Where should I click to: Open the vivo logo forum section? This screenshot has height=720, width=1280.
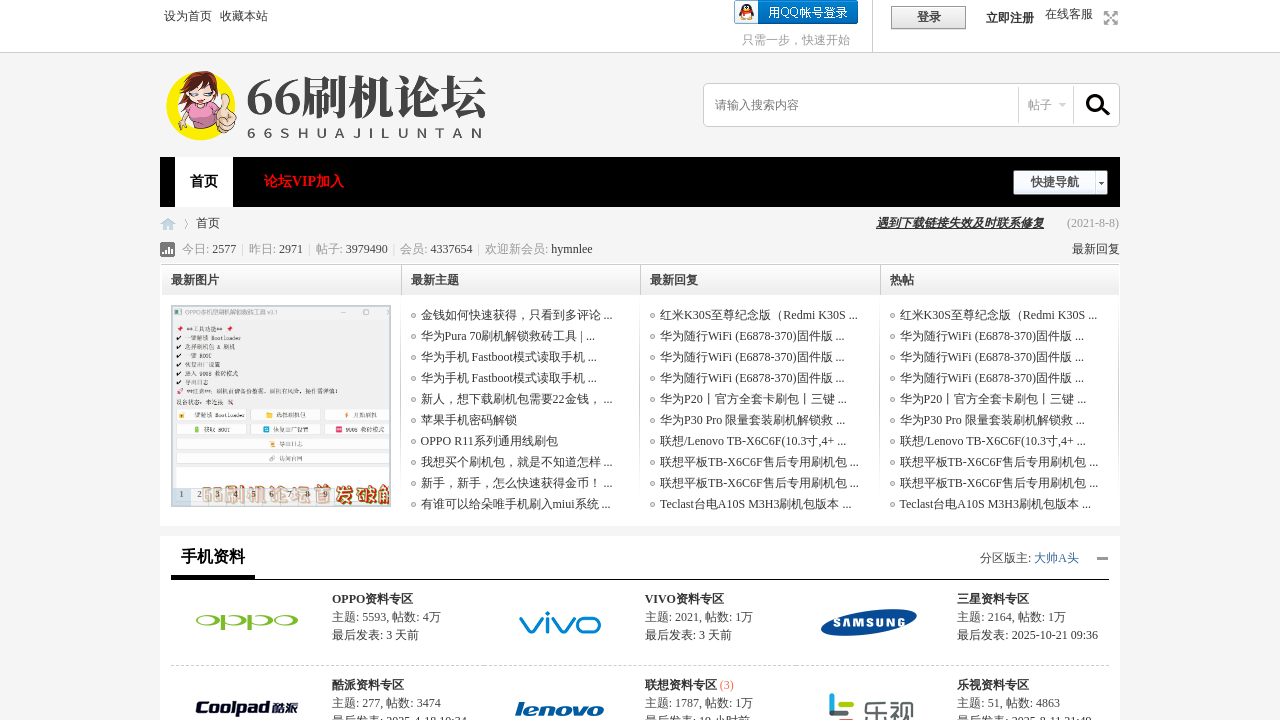point(559,622)
